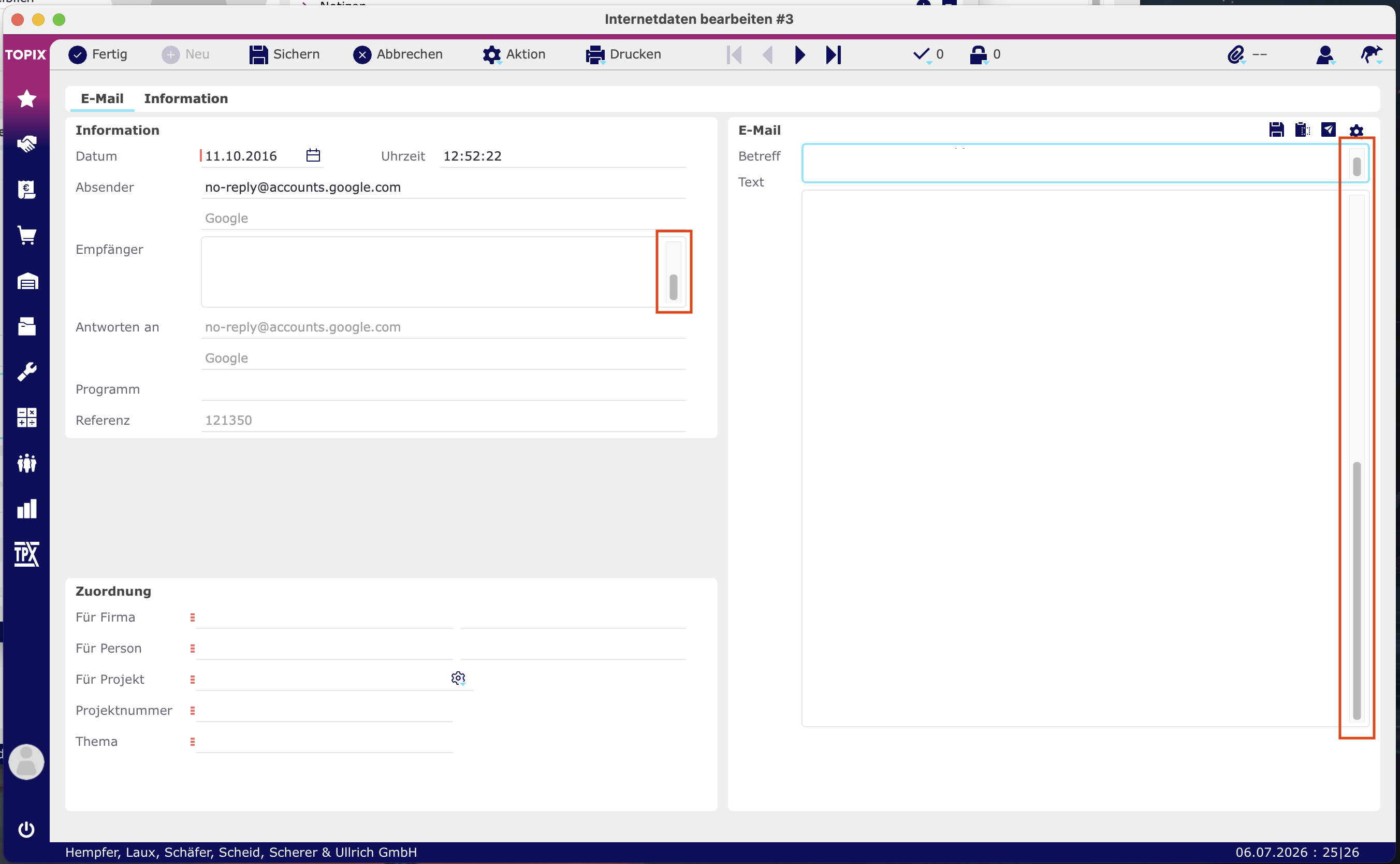Switch to the E-Mail tab
1400x864 pixels.
102,98
